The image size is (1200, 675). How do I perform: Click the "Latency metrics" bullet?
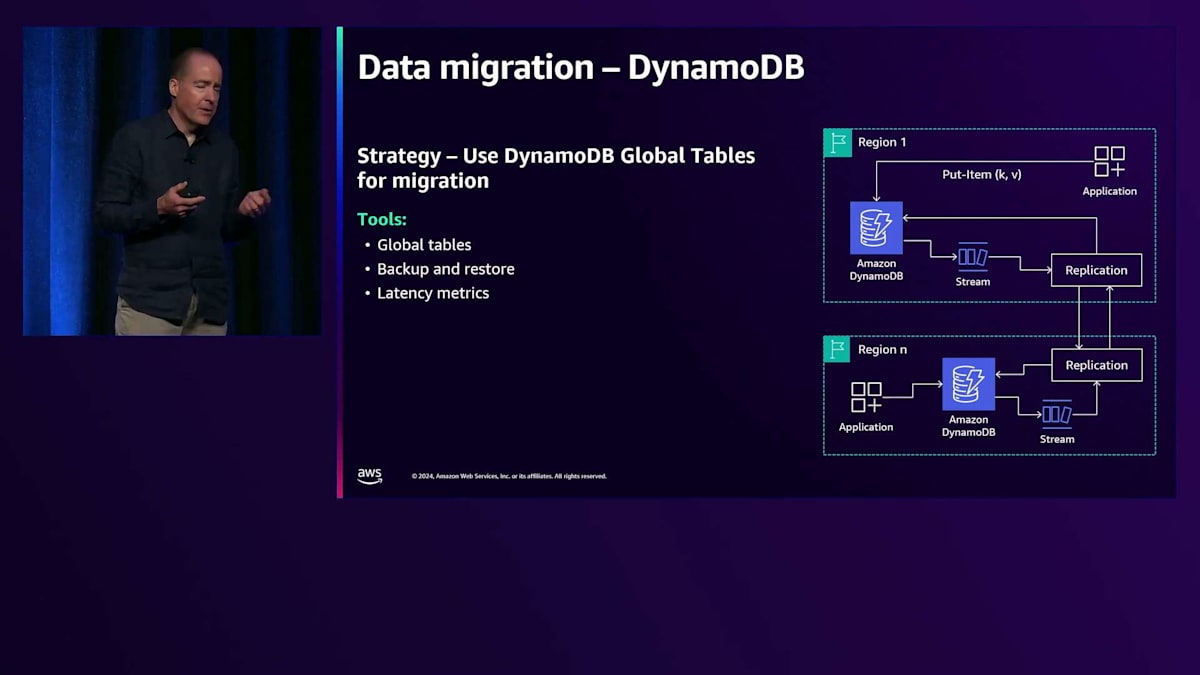(x=433, y=293)
